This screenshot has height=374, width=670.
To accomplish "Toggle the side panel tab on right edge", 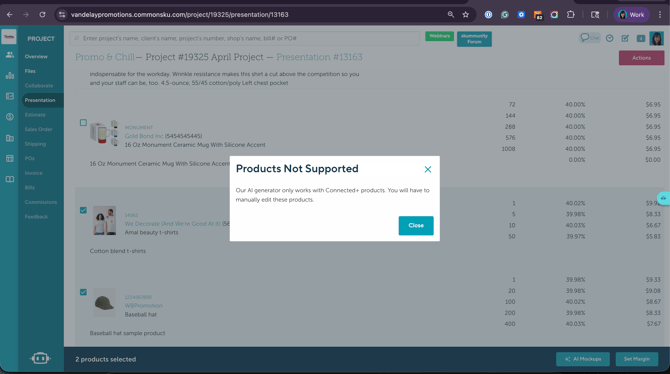I will click(x=664, y=198).
